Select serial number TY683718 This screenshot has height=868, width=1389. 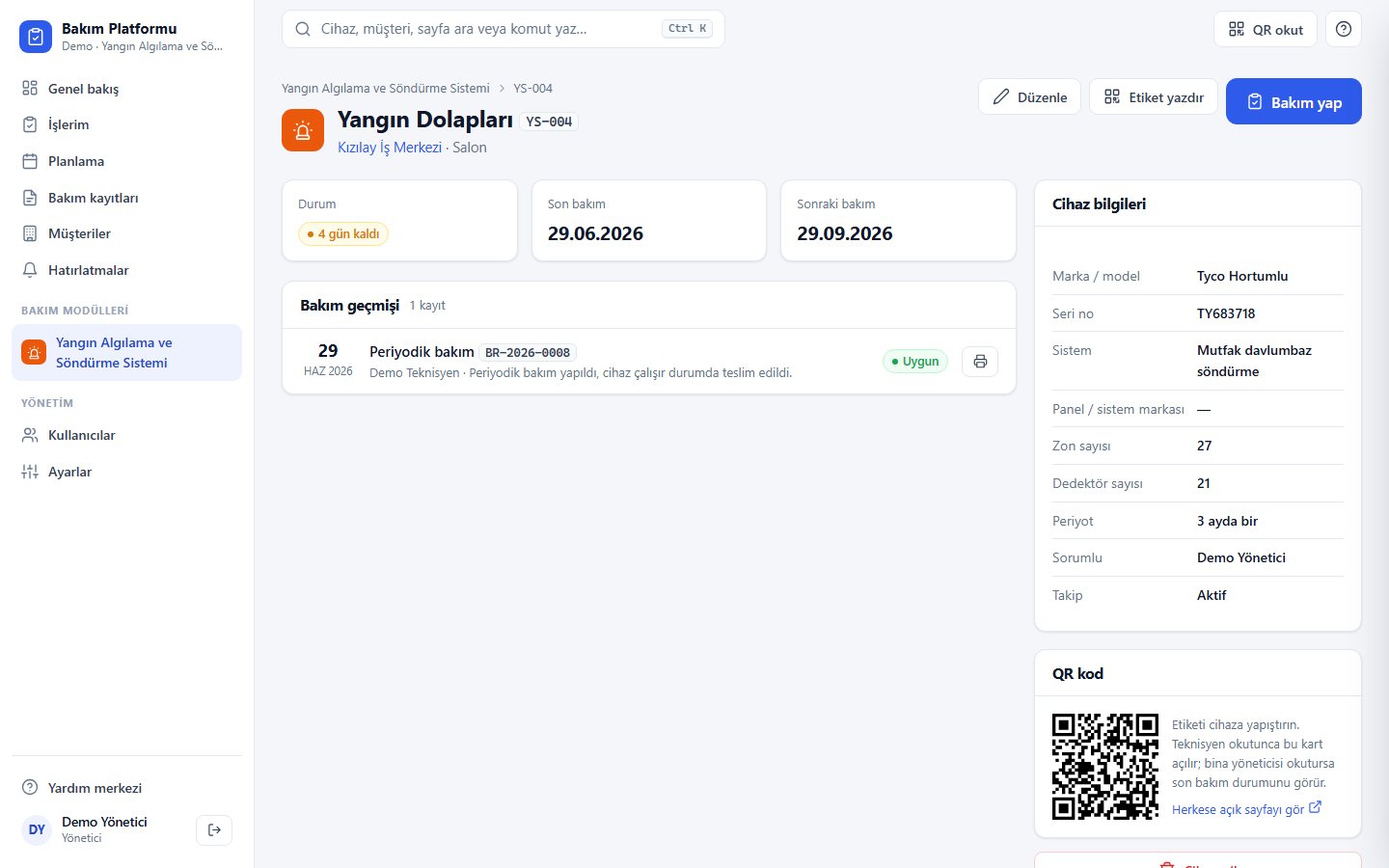1226,313
